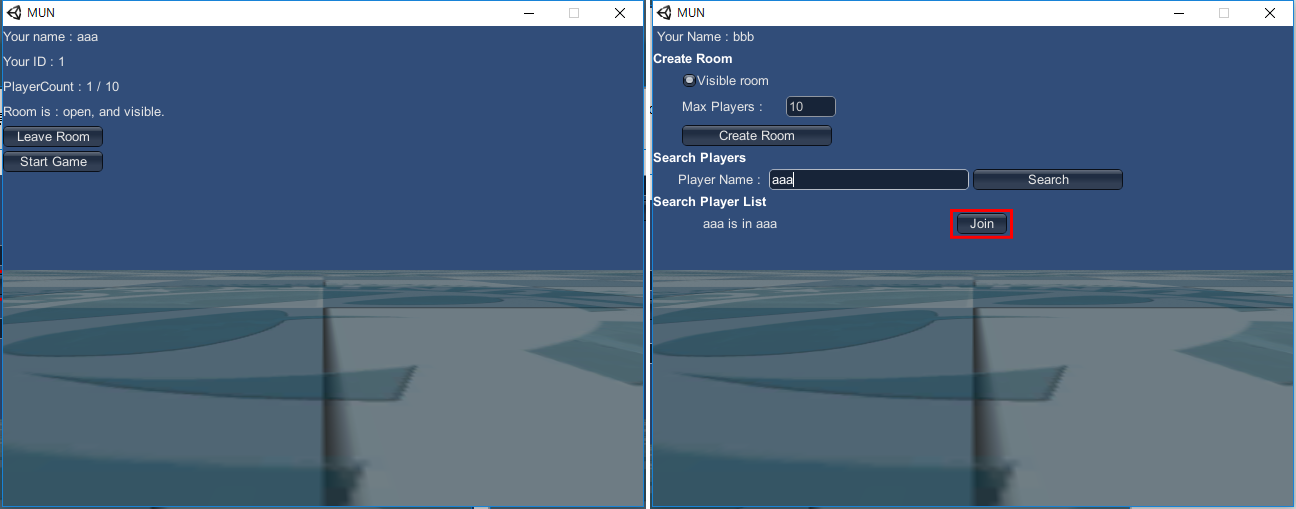Select 'PlayerCount : 1 / 10' text

(61, 87)
